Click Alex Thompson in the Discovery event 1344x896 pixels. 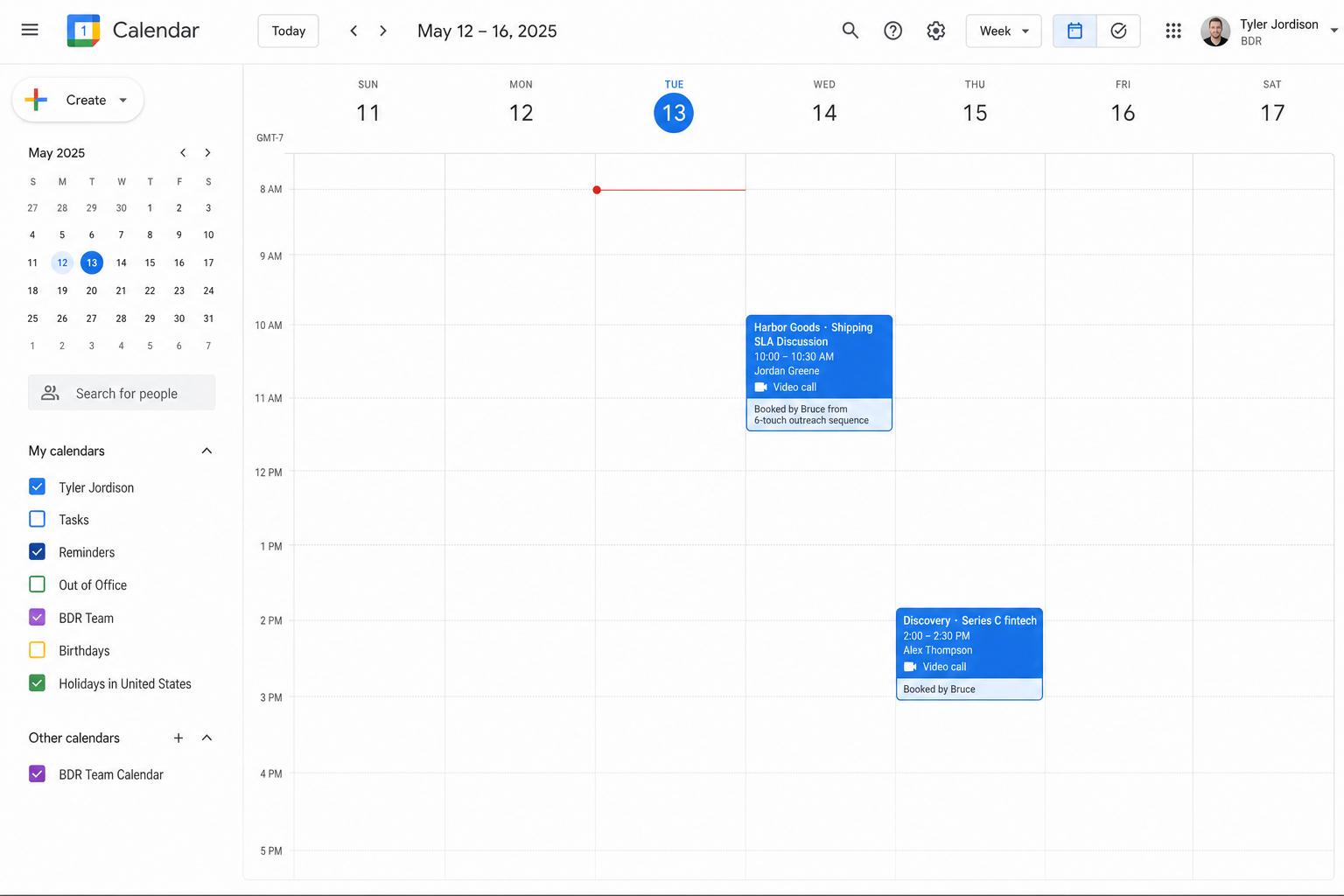click(x=937, y=650)
